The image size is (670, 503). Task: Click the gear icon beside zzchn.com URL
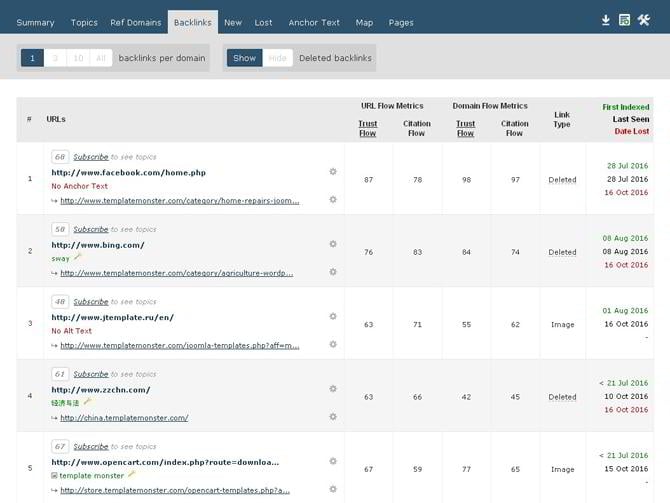(333, 389)
